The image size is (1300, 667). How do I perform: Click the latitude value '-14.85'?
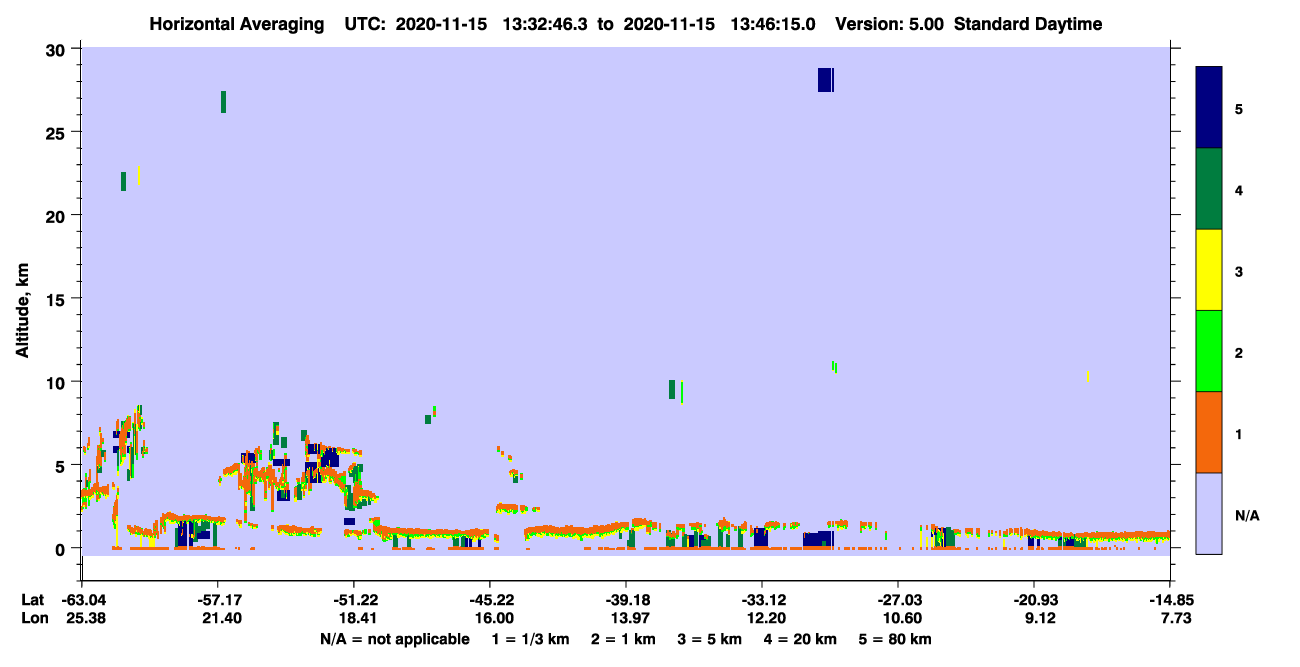(x=1170, y=600)
